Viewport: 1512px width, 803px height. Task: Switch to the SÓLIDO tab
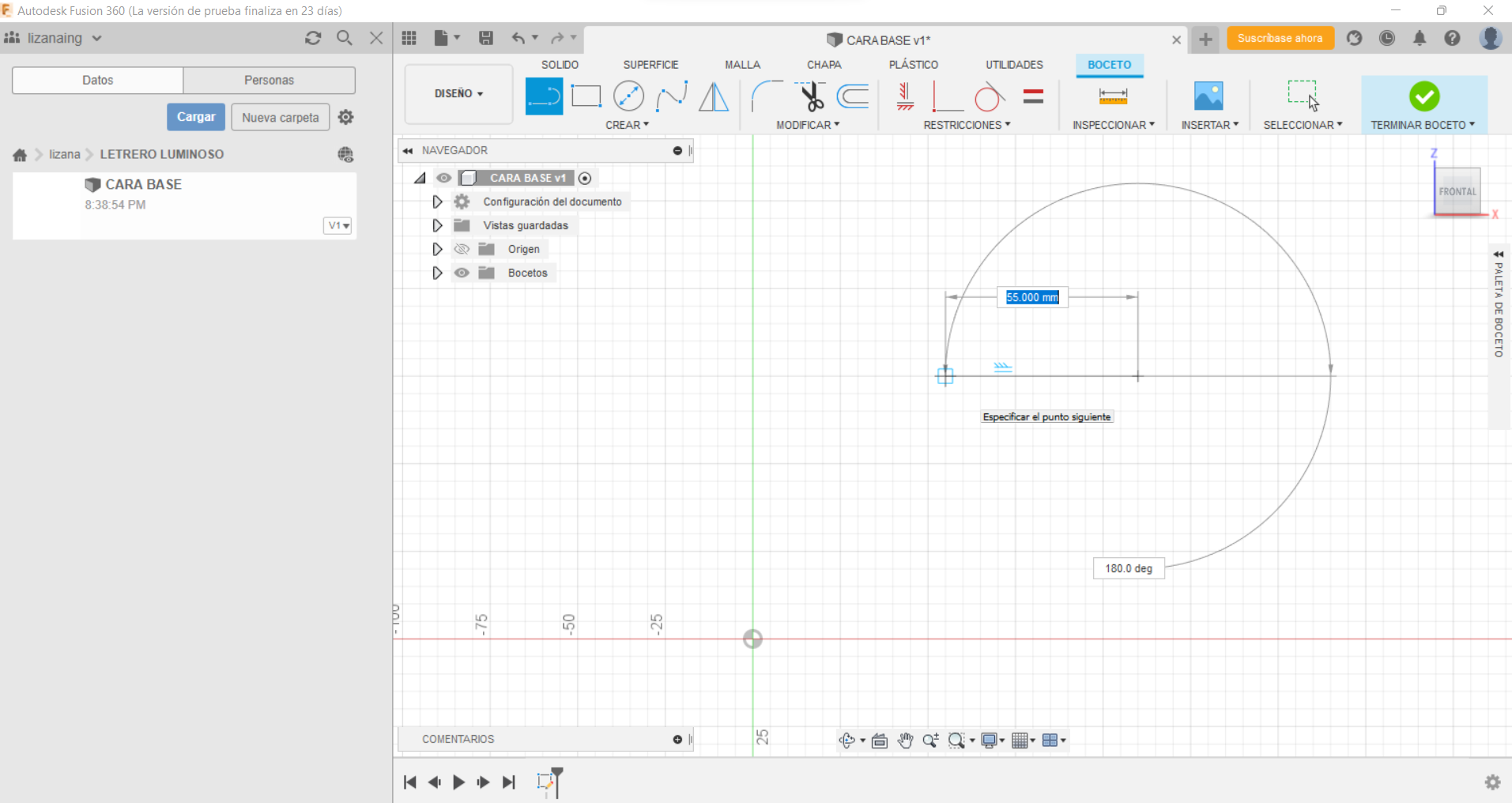[560, 65]
